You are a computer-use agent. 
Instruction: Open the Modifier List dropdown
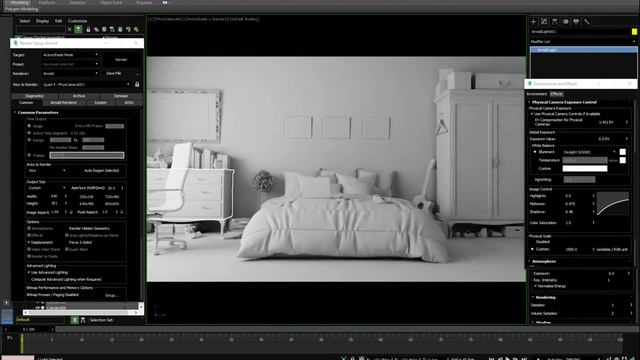[x=583, y=41]
